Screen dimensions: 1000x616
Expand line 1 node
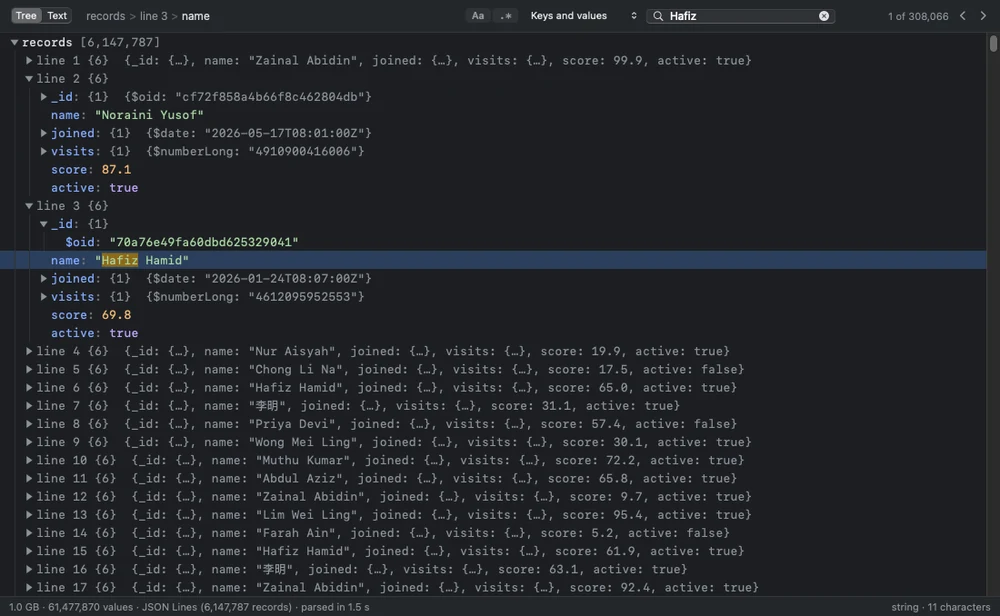click(29, 61)
